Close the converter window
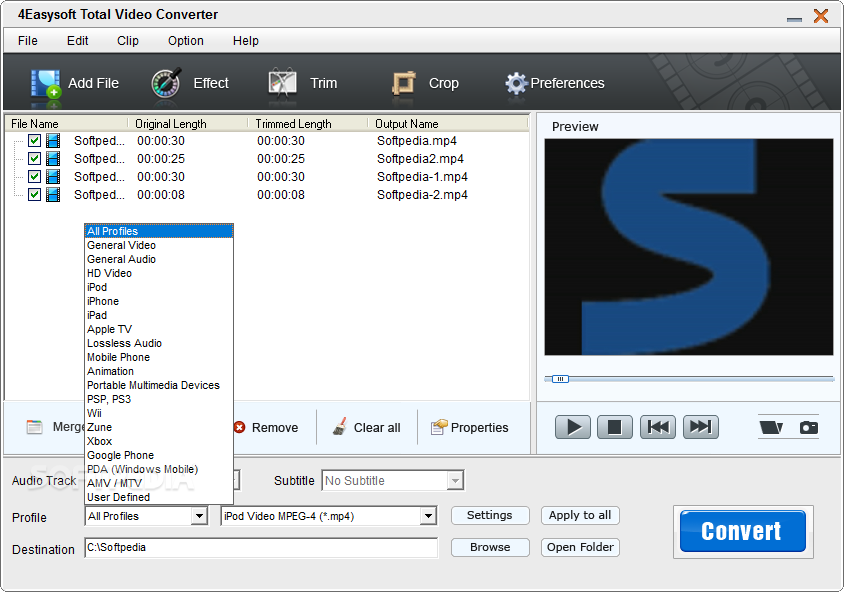The width and height of the screenshot is (844, 592). pos(821,16)
